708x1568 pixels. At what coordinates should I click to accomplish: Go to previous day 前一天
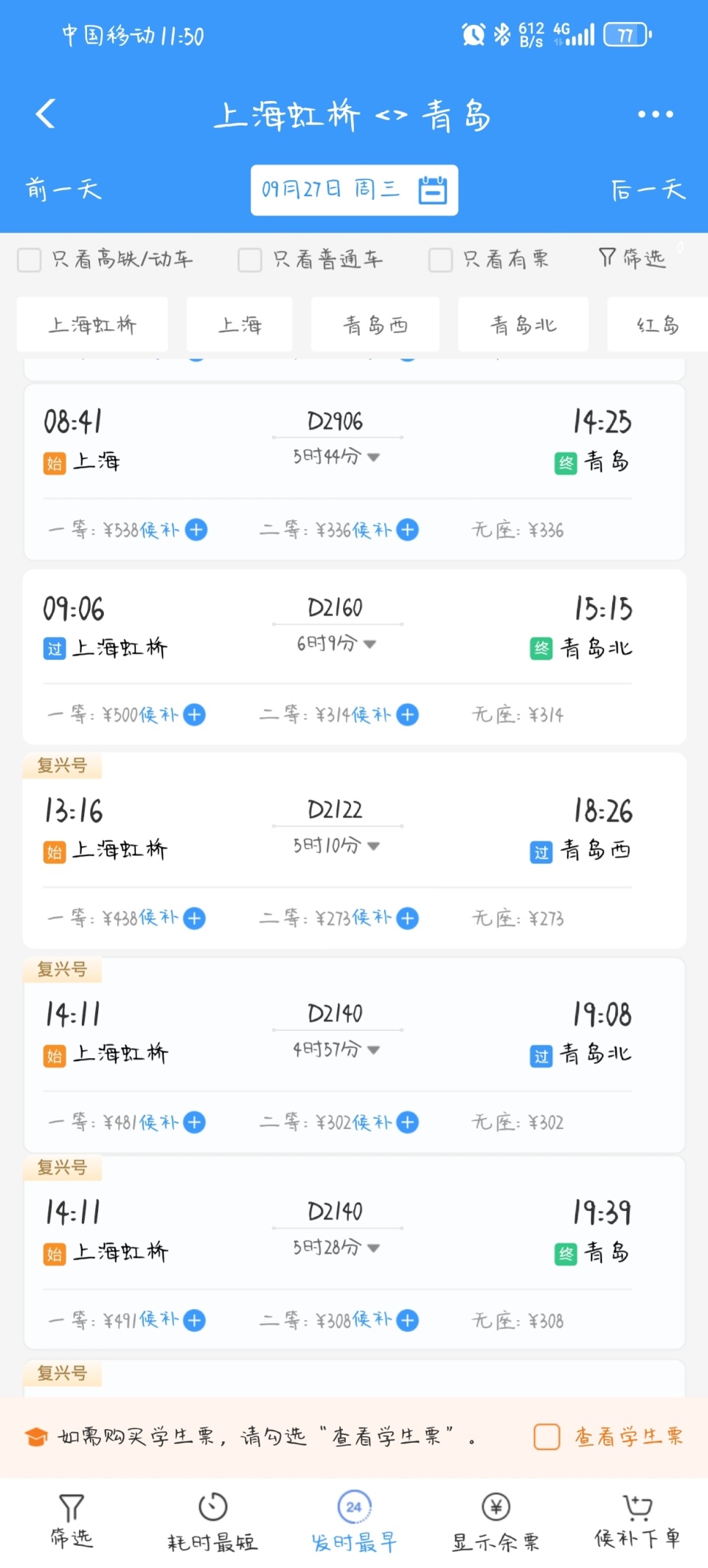(63, 190)
